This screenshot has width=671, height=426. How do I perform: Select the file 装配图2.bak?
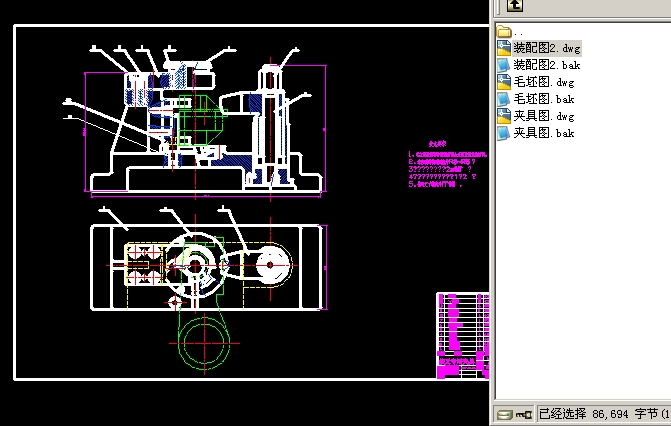click(x=546, y=65)
